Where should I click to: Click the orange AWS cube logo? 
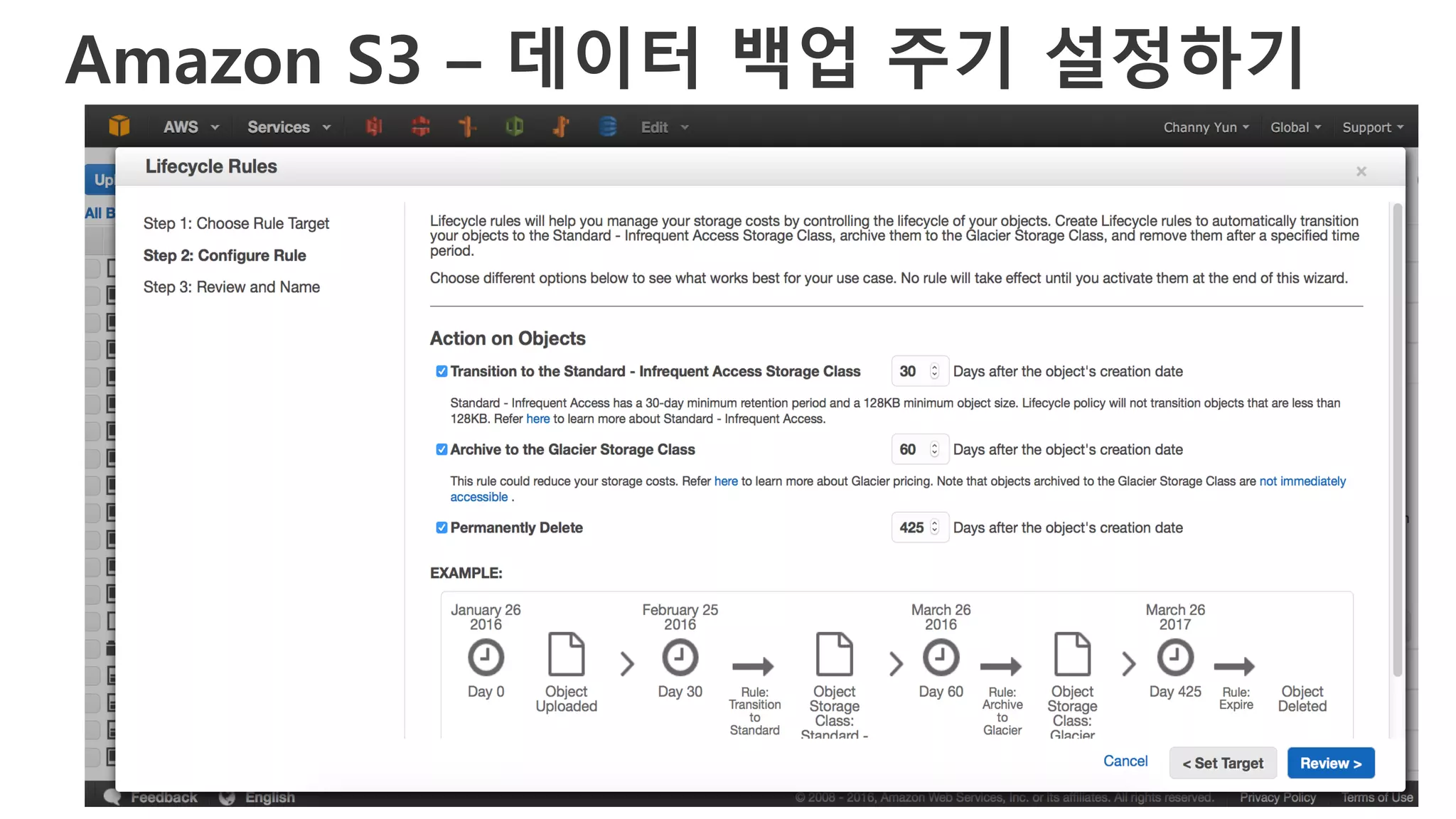coord(119,127)
